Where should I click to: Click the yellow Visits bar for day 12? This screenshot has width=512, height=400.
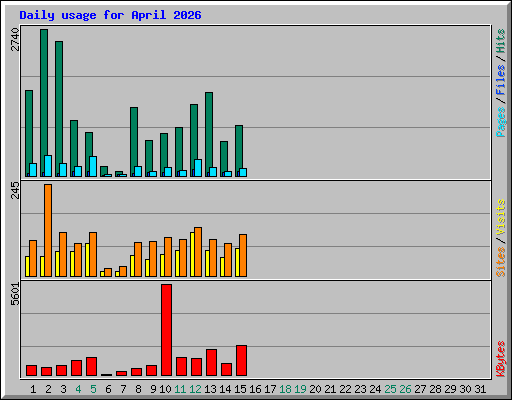[192, 254]
